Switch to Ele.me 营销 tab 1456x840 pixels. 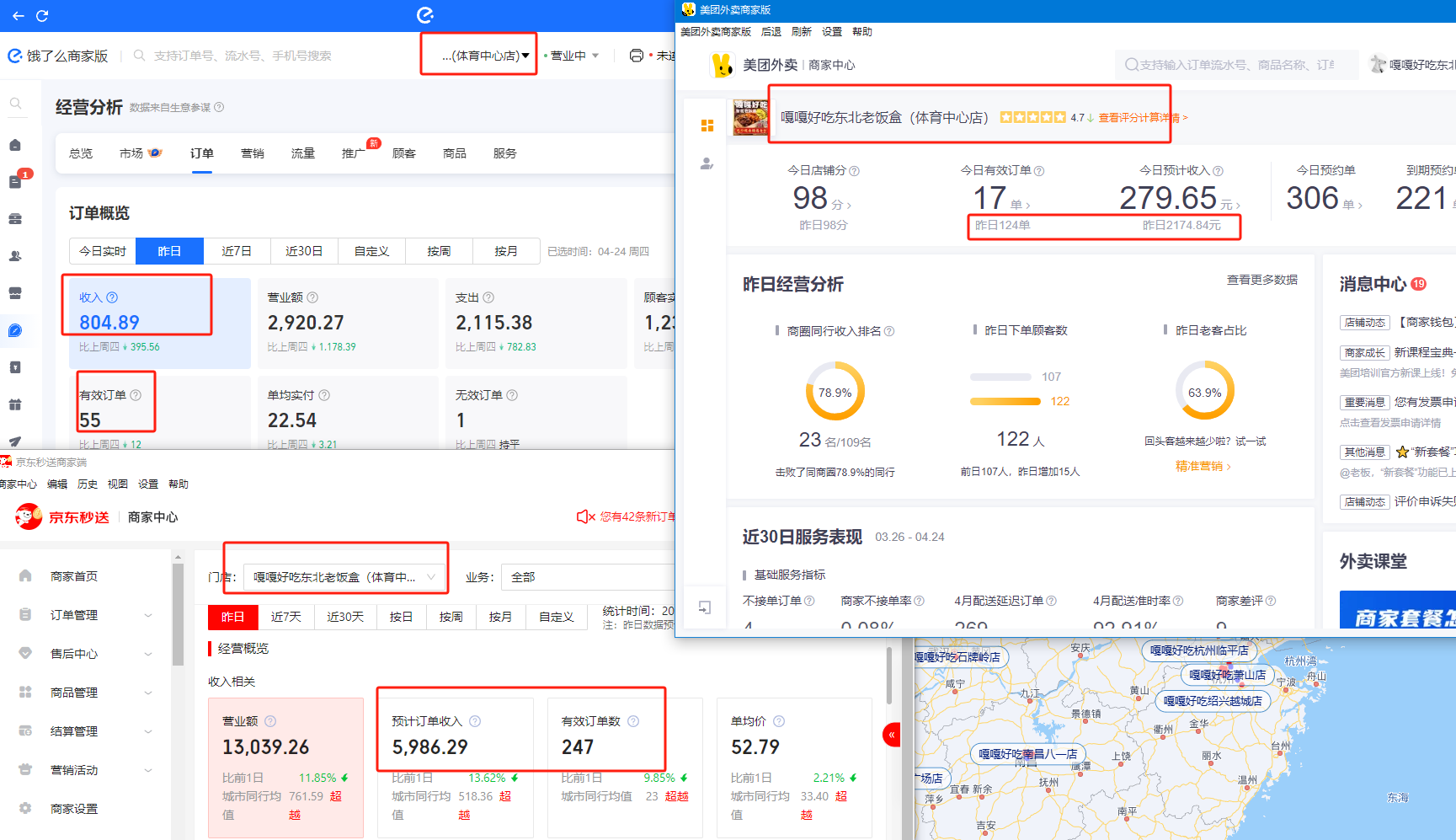[x=253, y=153]
